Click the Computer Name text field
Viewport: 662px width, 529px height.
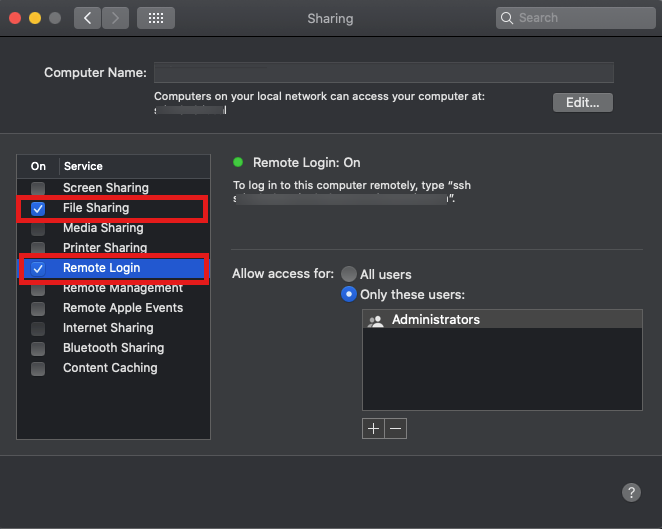coord(383,72)
